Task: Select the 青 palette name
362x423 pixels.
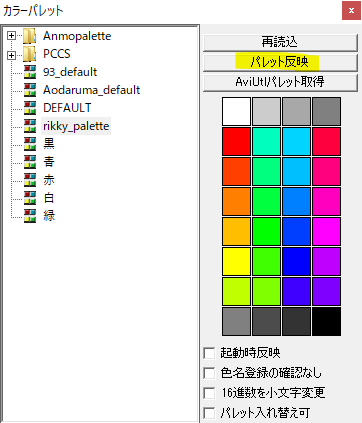Action: tap(49, 162)
